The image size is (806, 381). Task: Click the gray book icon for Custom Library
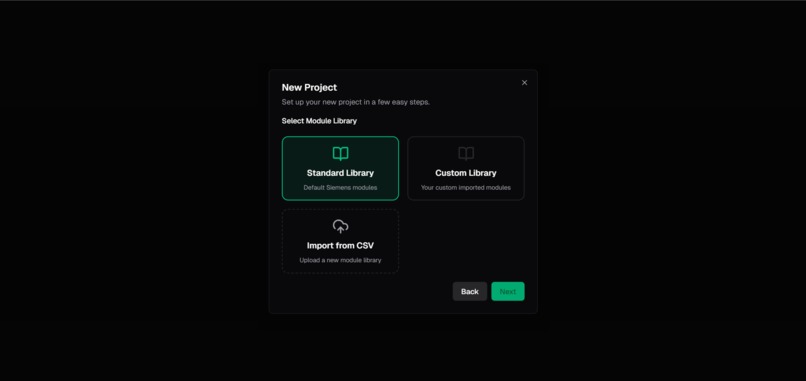[x=466, y=153]
